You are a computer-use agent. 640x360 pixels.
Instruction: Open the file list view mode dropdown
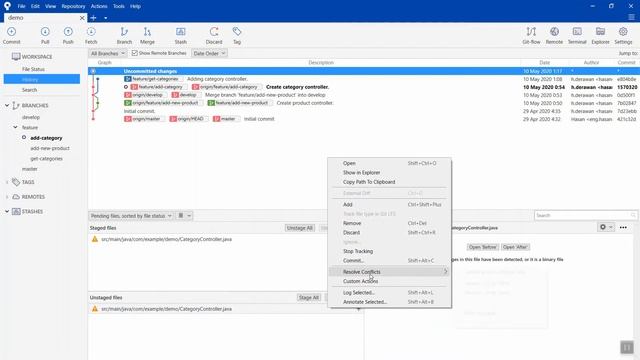pos(184,216)
